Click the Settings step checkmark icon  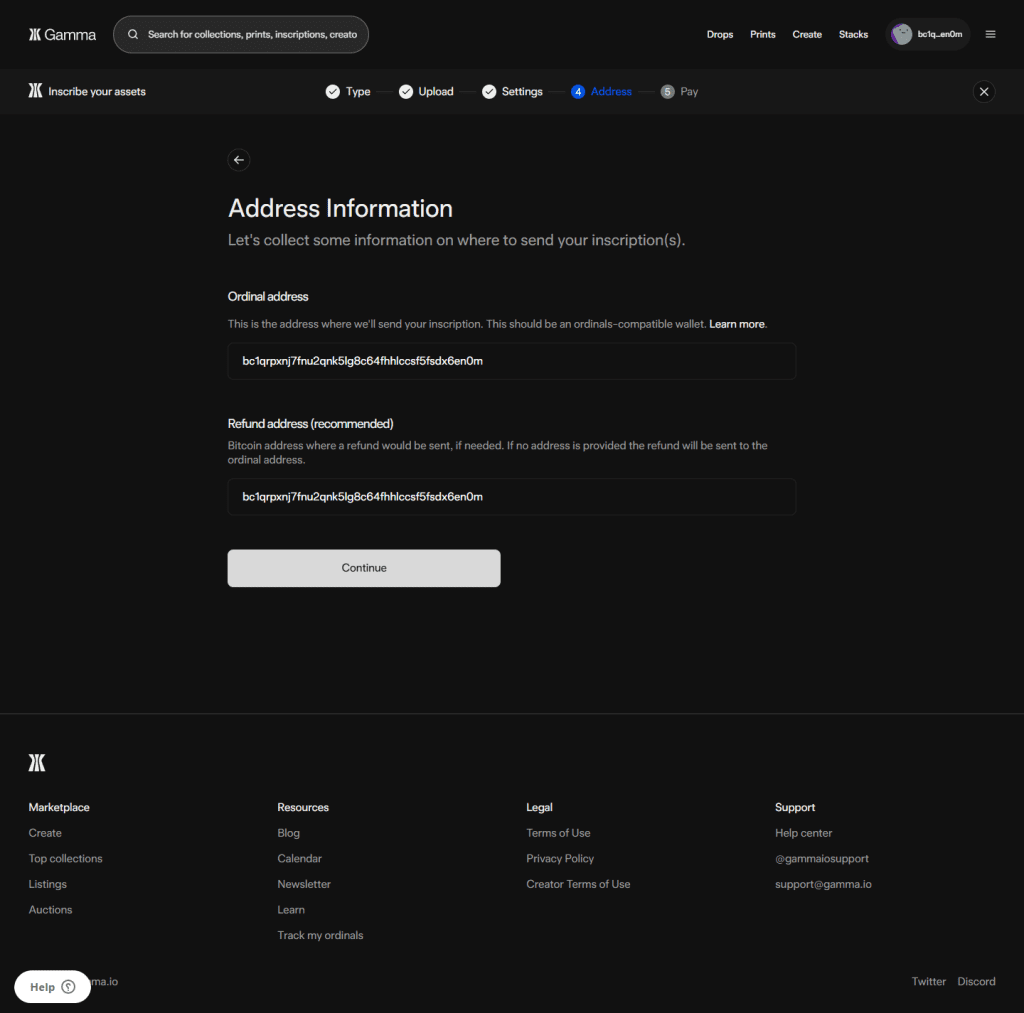[489, 92]
